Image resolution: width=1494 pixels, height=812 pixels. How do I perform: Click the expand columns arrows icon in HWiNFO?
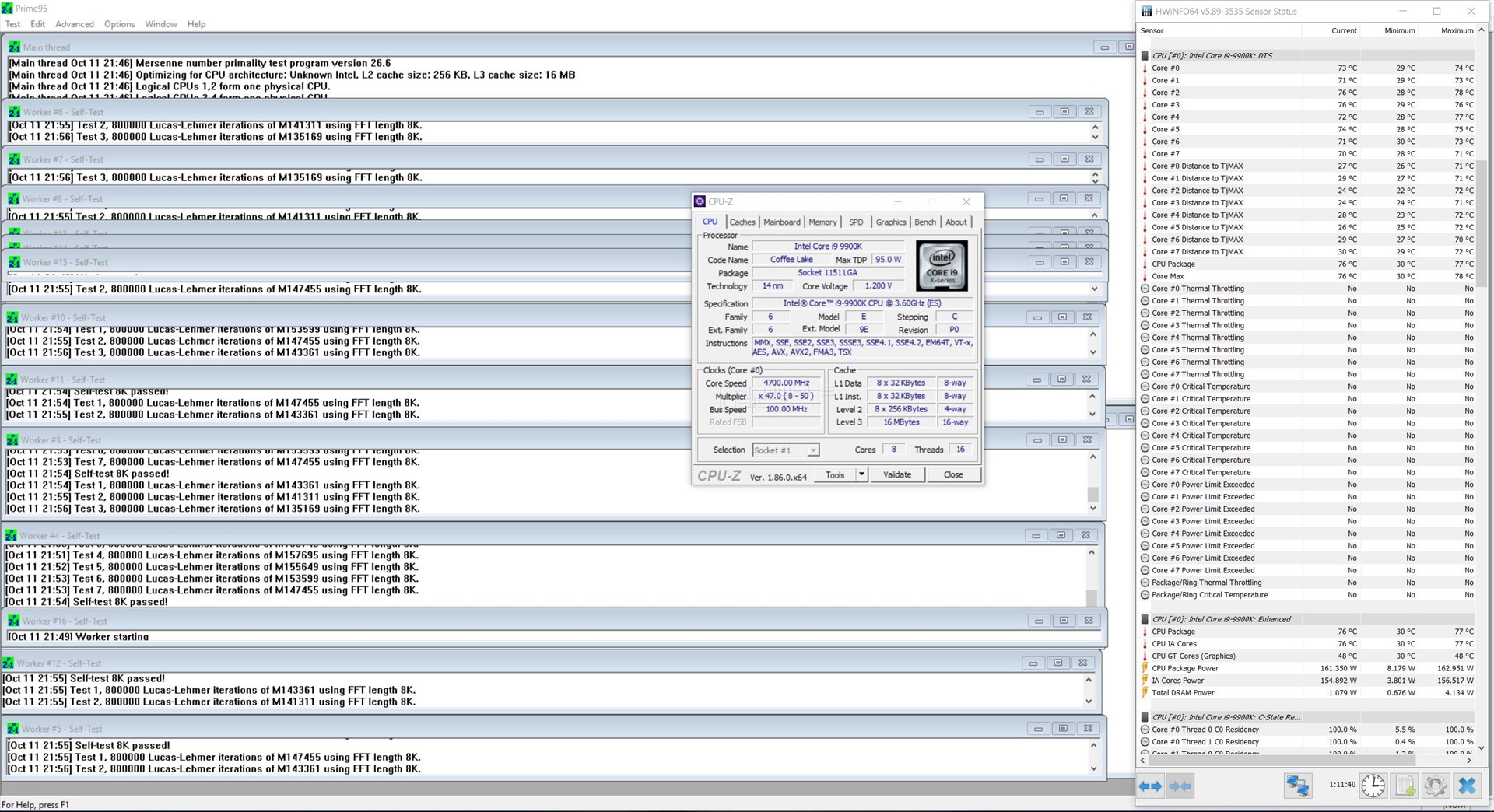tap(1150, 786)
